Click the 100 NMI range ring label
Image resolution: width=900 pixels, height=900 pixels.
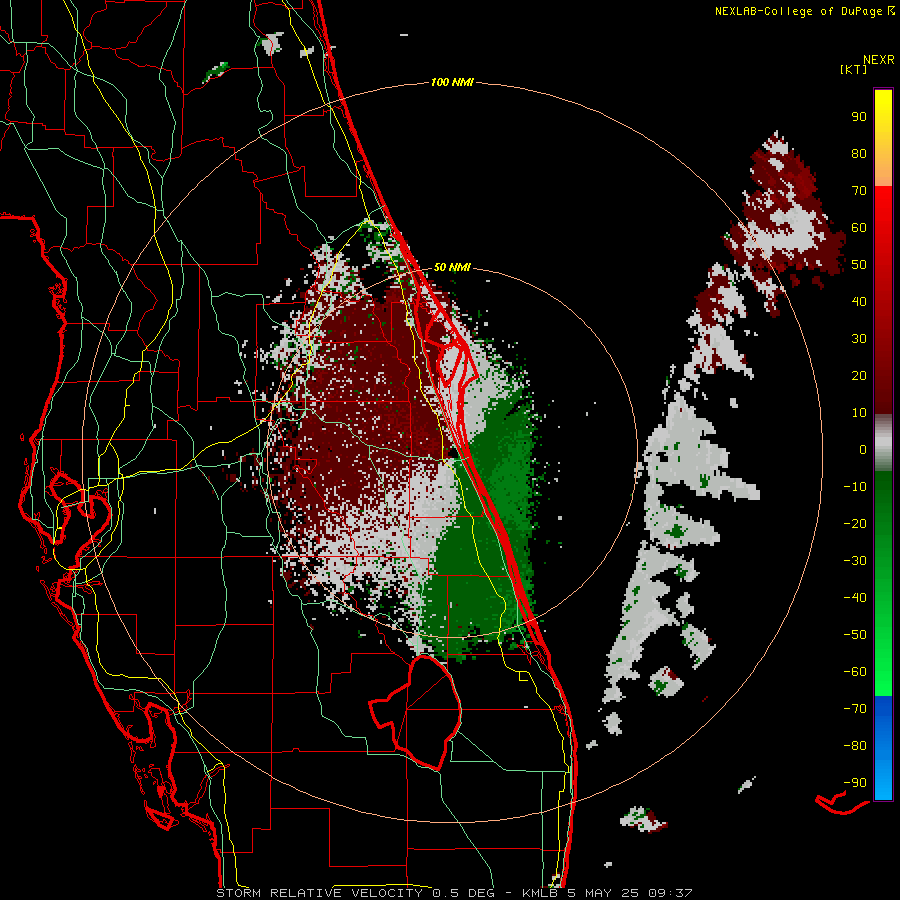(452, 83)
